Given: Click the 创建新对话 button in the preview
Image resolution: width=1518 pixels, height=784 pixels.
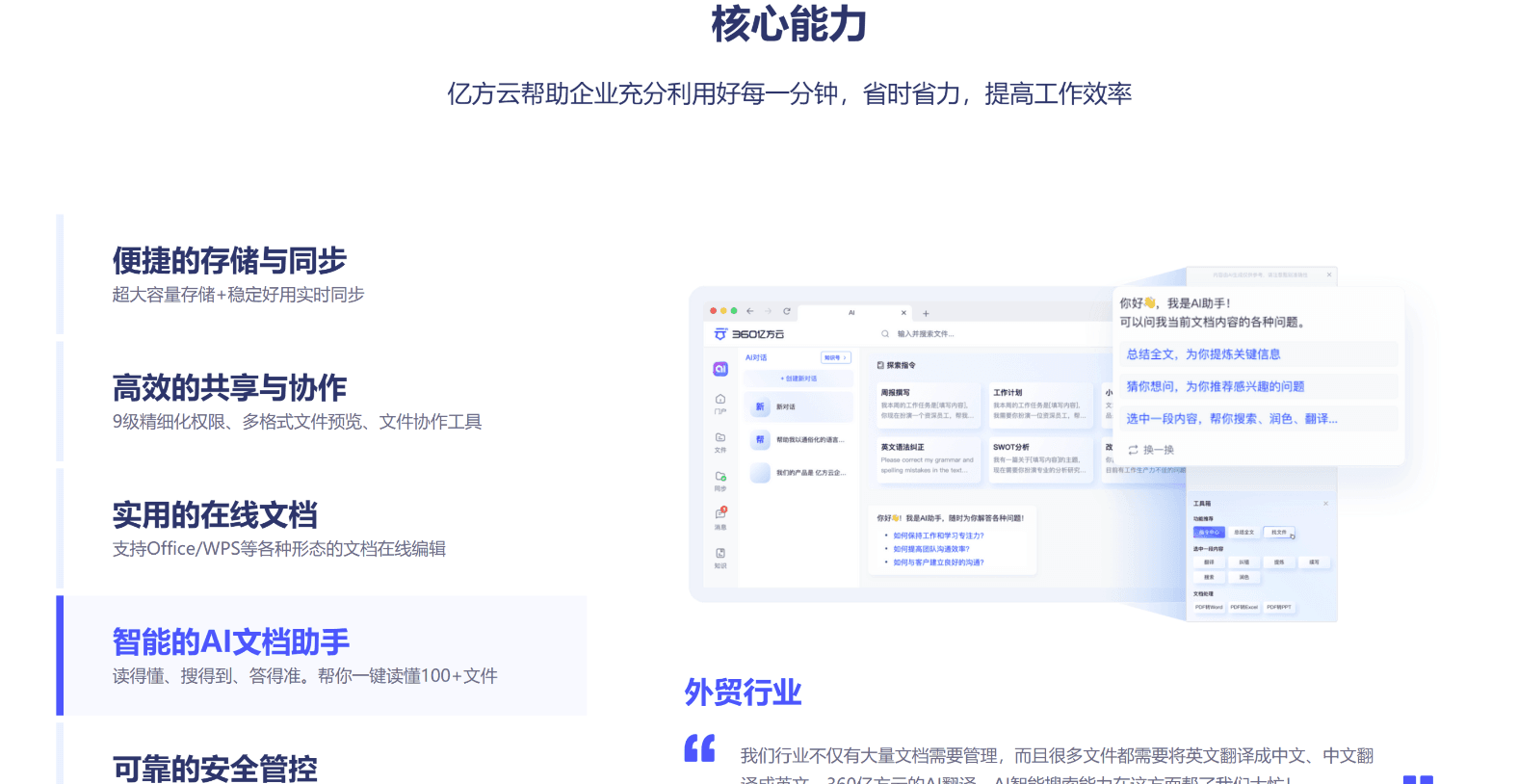Looking at the screenshot, I should (798, 379).
